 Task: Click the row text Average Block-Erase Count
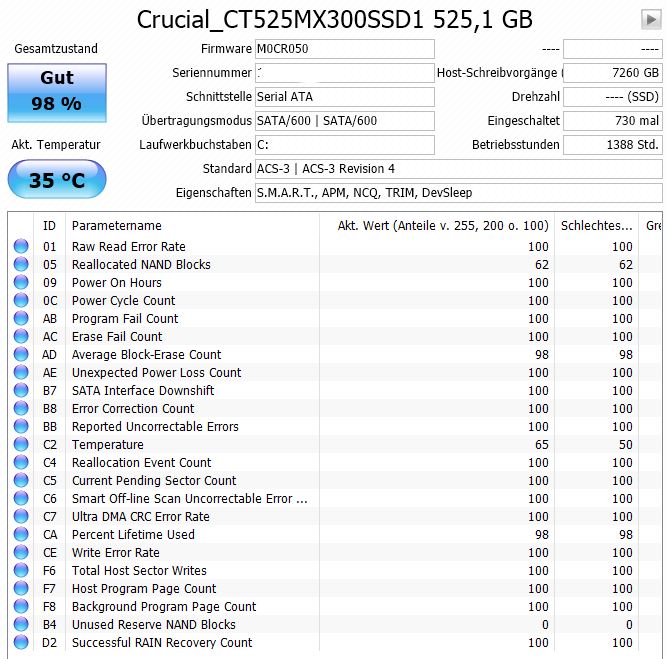pos(146,354)
